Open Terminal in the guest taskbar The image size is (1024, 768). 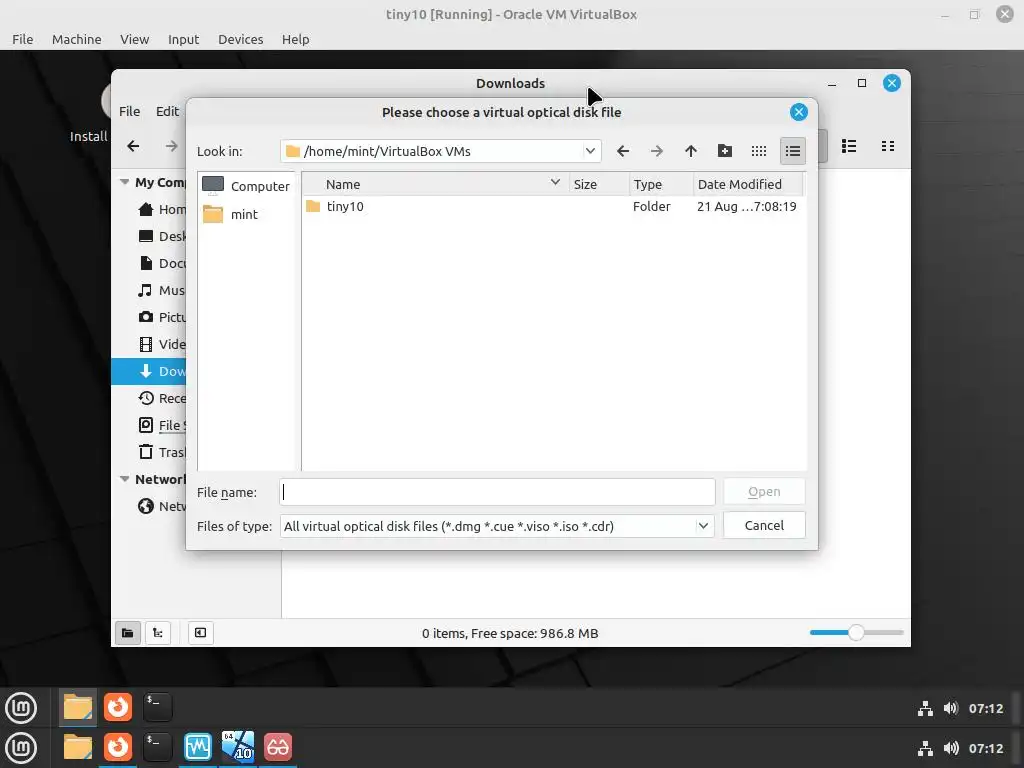157,707
